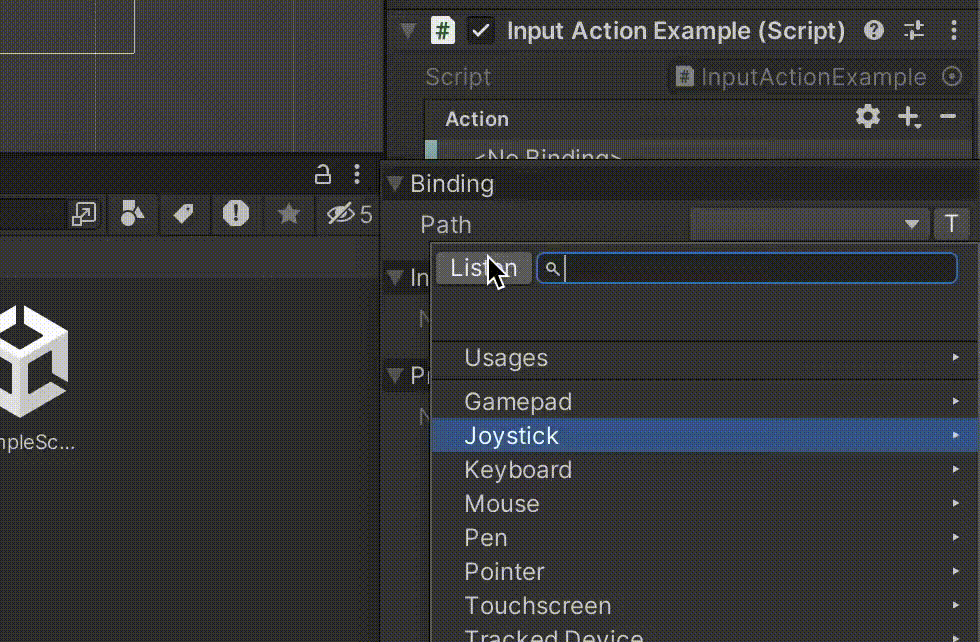Select Joystick from the device list
Viewport: 980px width, 642px height.
click(x=511, y=436)
